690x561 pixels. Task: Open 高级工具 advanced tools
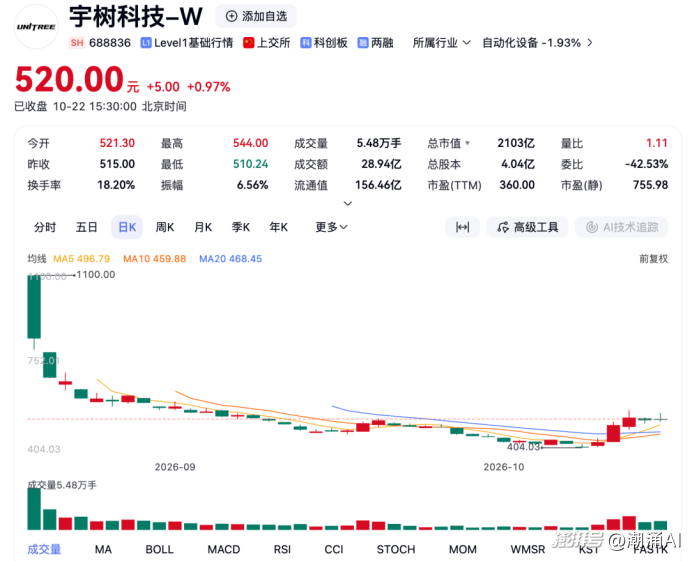point(527,227)
